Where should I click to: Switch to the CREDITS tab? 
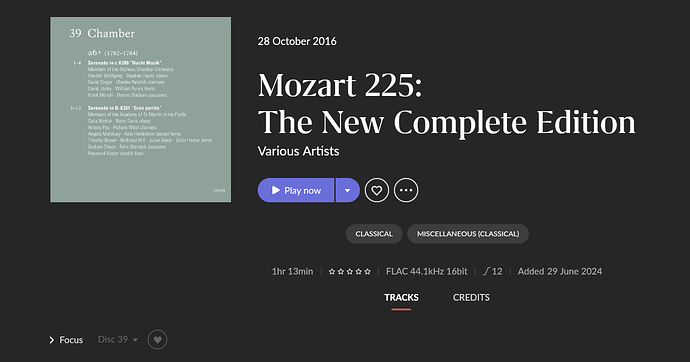tap(471, 298)
